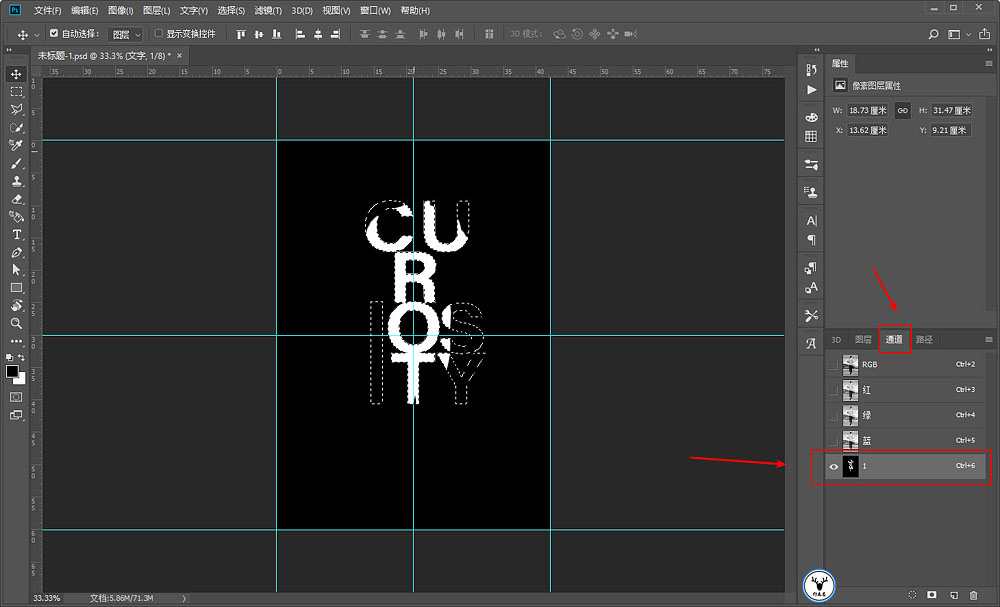1000x607 pixels.
Task: Switch to the 图层 tab
Action: click(x=863, y=339)
